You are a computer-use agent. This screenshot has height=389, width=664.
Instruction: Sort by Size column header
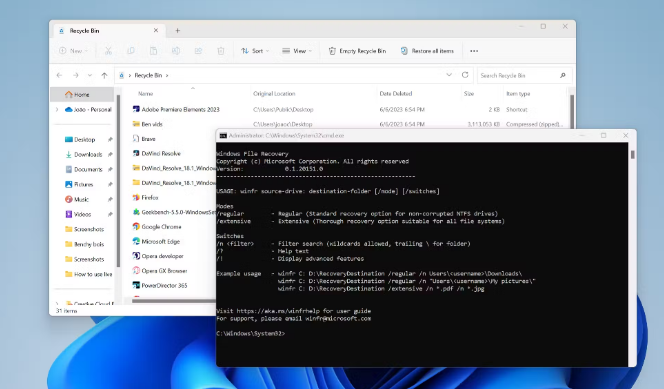(x=469, y=94)
